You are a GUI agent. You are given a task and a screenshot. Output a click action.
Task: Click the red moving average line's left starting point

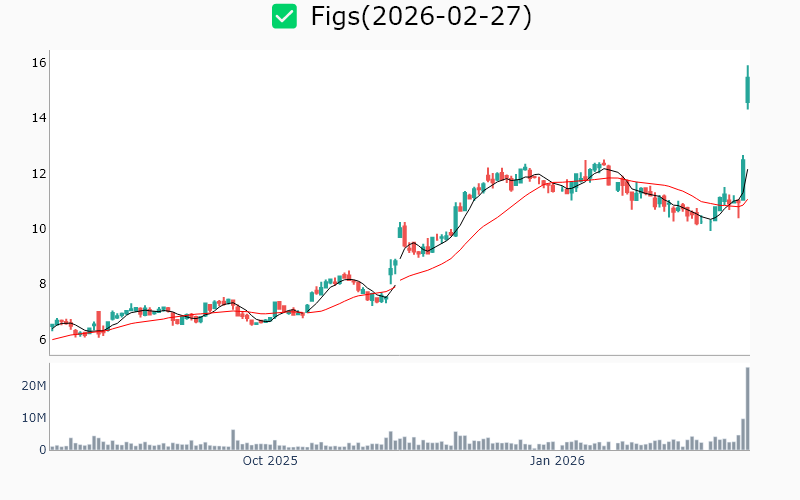(53, 340)
